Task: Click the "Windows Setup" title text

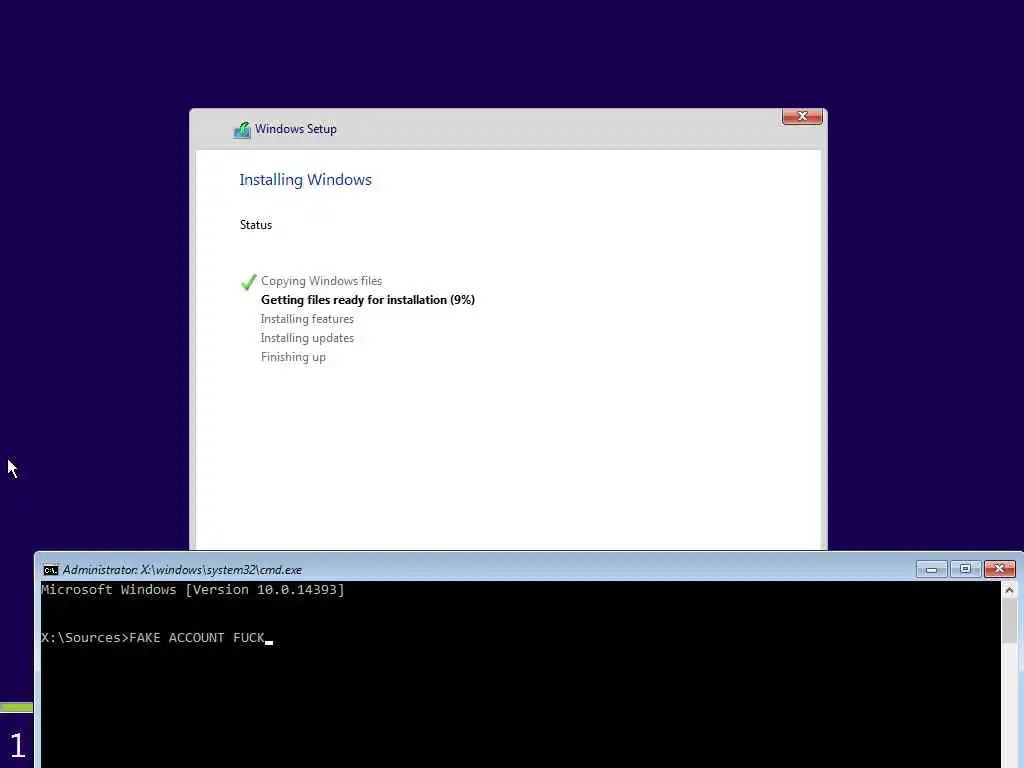Action: coord(296,129)
